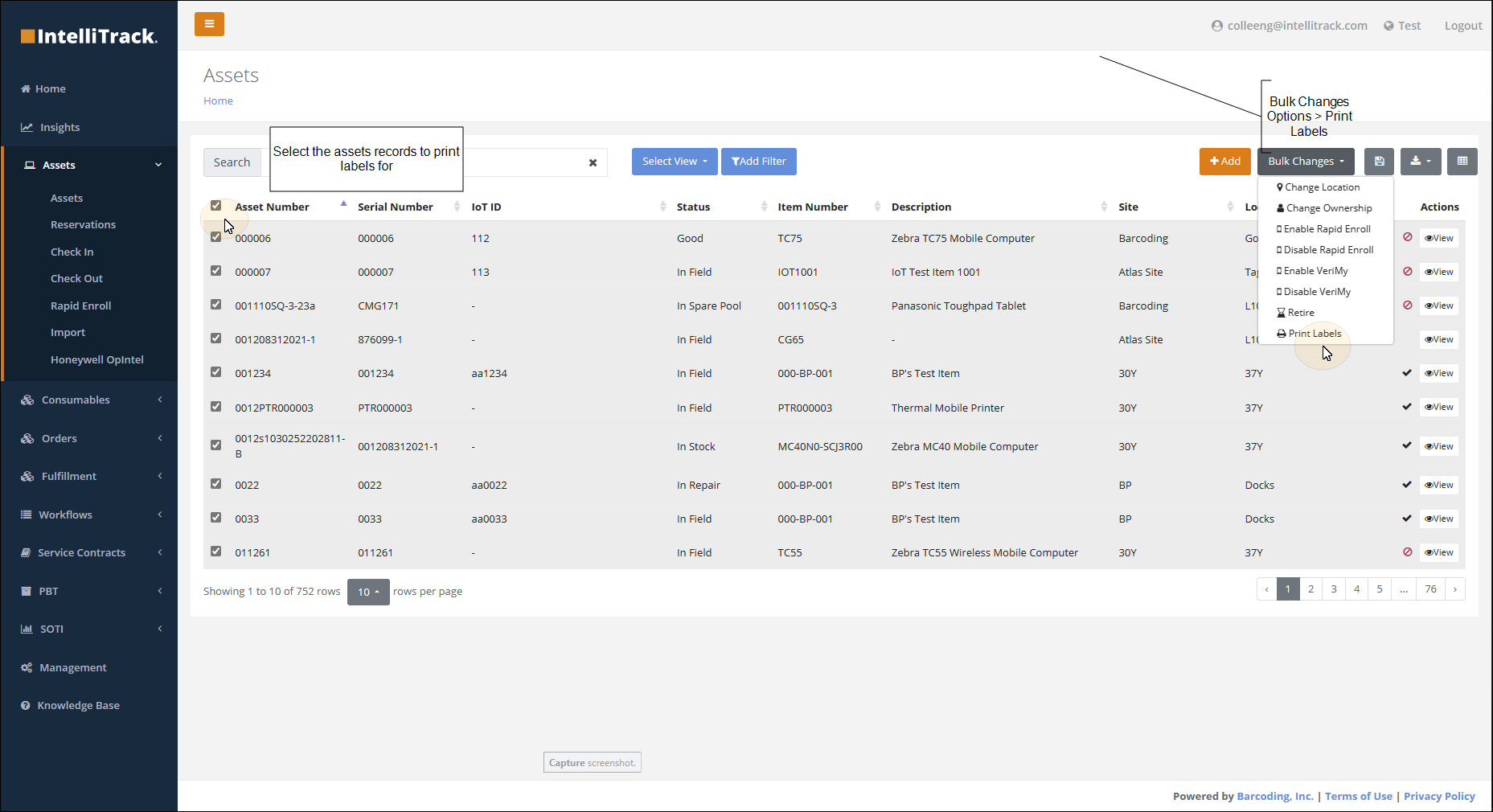Image resolution: width=1493 pixels, height=812 pixels.
Task: Click the red prohibited icon for asset 011261
Action: click(1408, 552)
